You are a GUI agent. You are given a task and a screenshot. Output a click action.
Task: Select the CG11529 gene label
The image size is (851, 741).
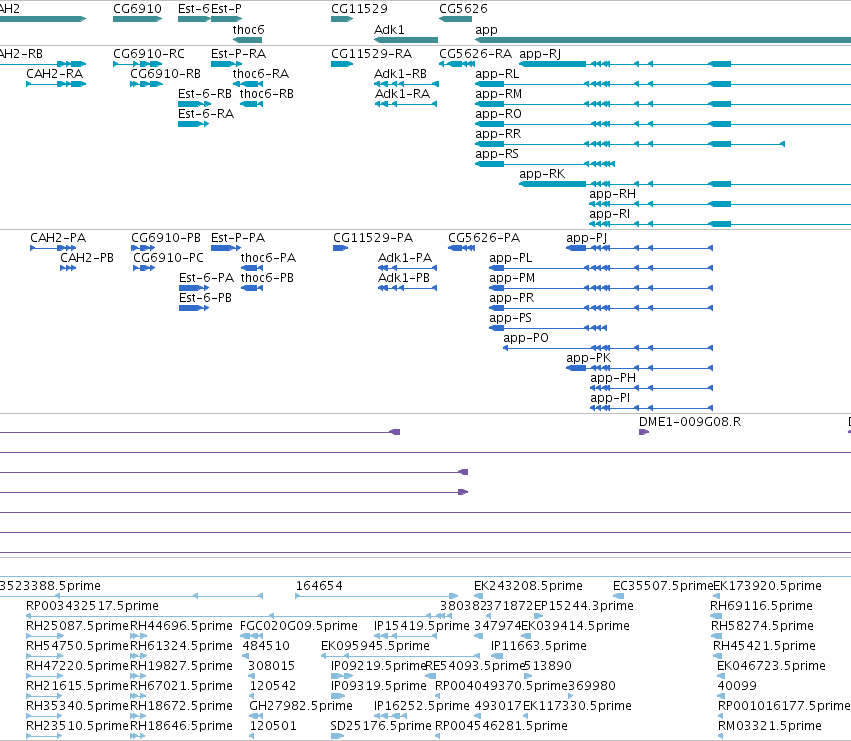359,9
